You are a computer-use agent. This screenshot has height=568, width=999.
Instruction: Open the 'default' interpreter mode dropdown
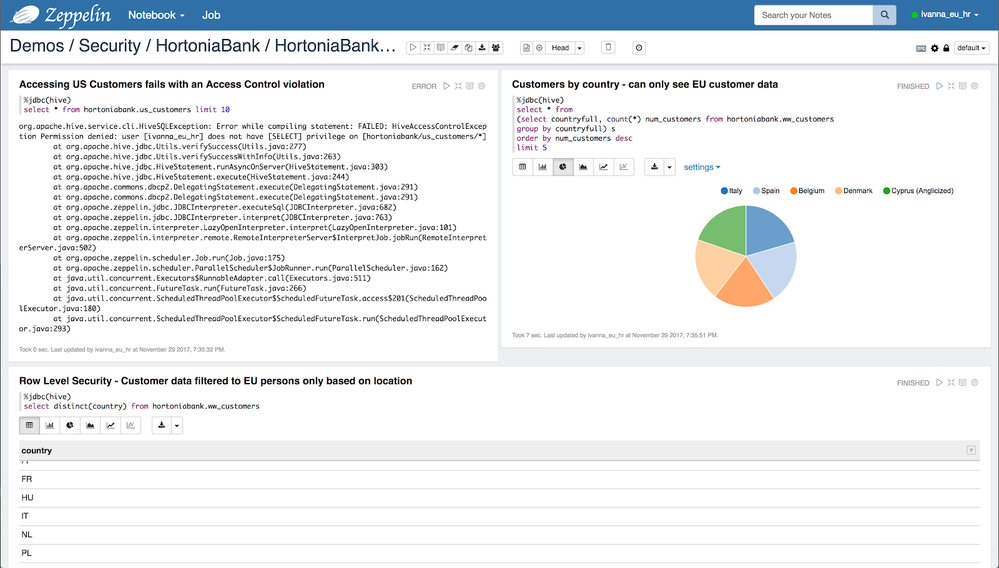tap(971, 48)
